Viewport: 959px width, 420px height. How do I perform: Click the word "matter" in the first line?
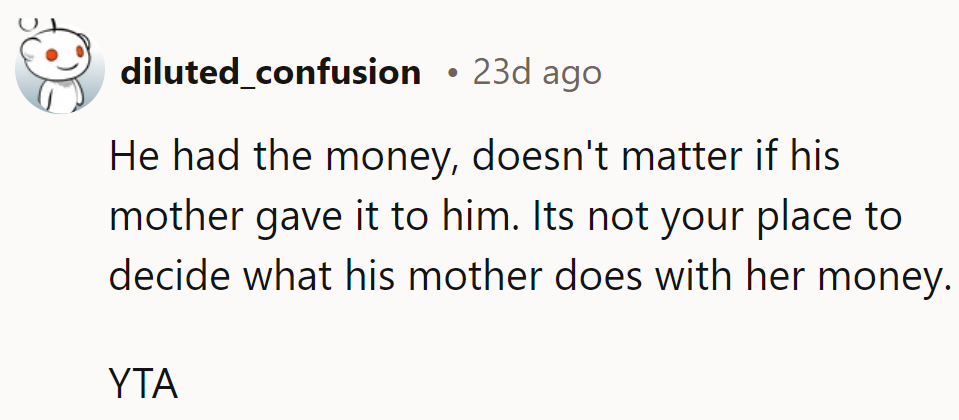[650, 158]
